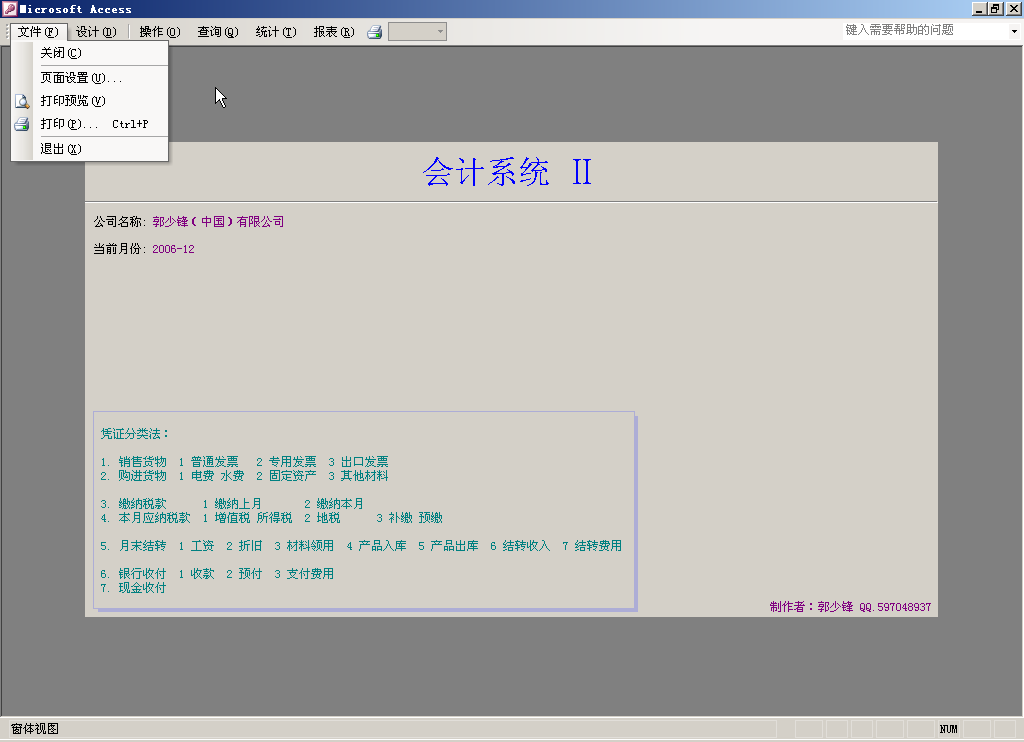1024x742 pixels.
Task: Click the toolbar grip handle left of 文件
Action: (x=6, y=32)
